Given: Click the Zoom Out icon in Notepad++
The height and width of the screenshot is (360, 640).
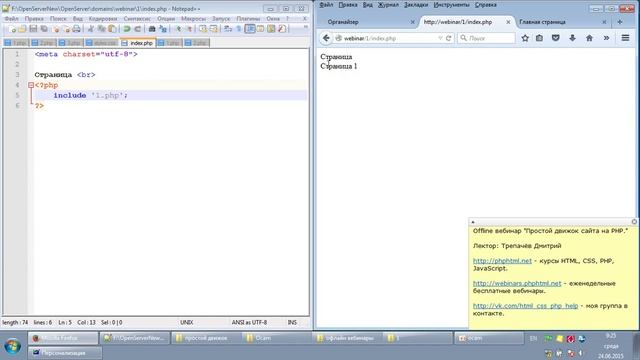Looking at the screenshot, I should (189, 29).
